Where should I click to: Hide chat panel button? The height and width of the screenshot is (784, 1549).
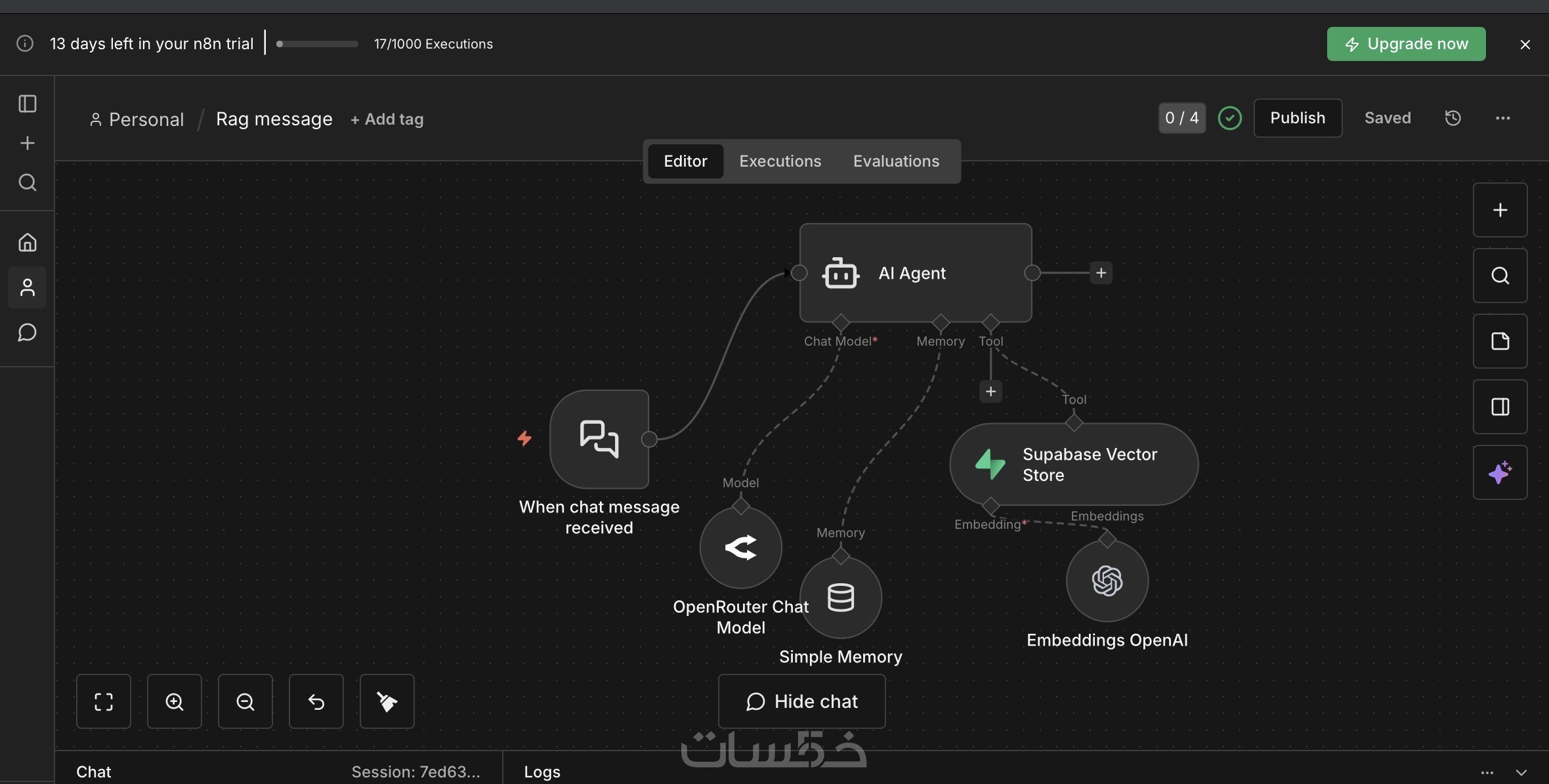pos(801,701)
